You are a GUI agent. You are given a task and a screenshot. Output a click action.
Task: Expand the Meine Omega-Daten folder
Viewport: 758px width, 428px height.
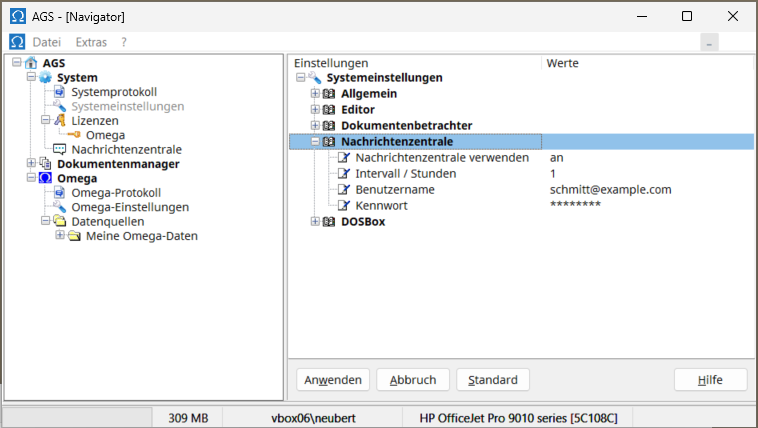coord(60,236)
